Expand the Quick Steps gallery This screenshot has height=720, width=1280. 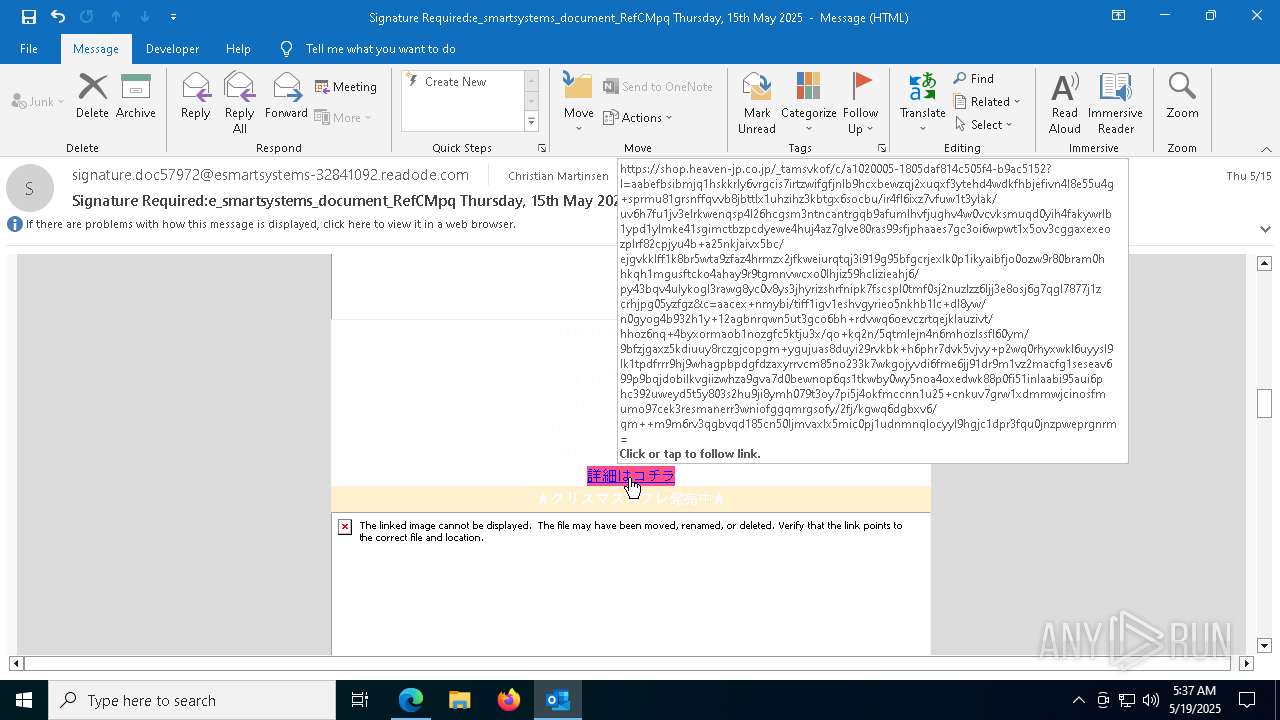tap(531, 122)
